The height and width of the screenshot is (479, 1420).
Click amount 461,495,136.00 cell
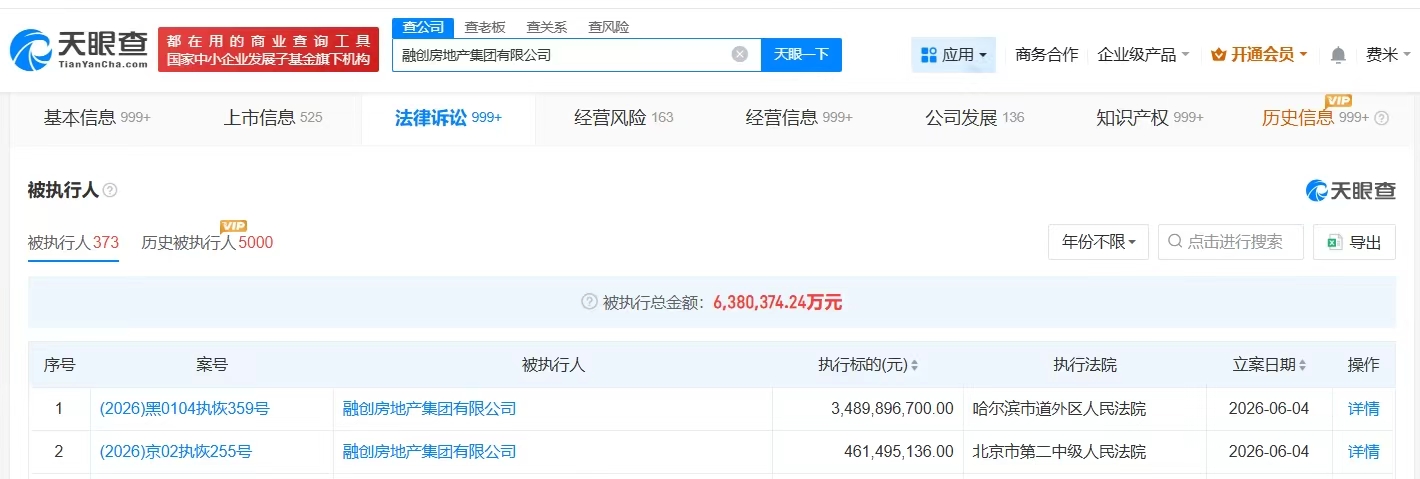[x=868, y=452]
